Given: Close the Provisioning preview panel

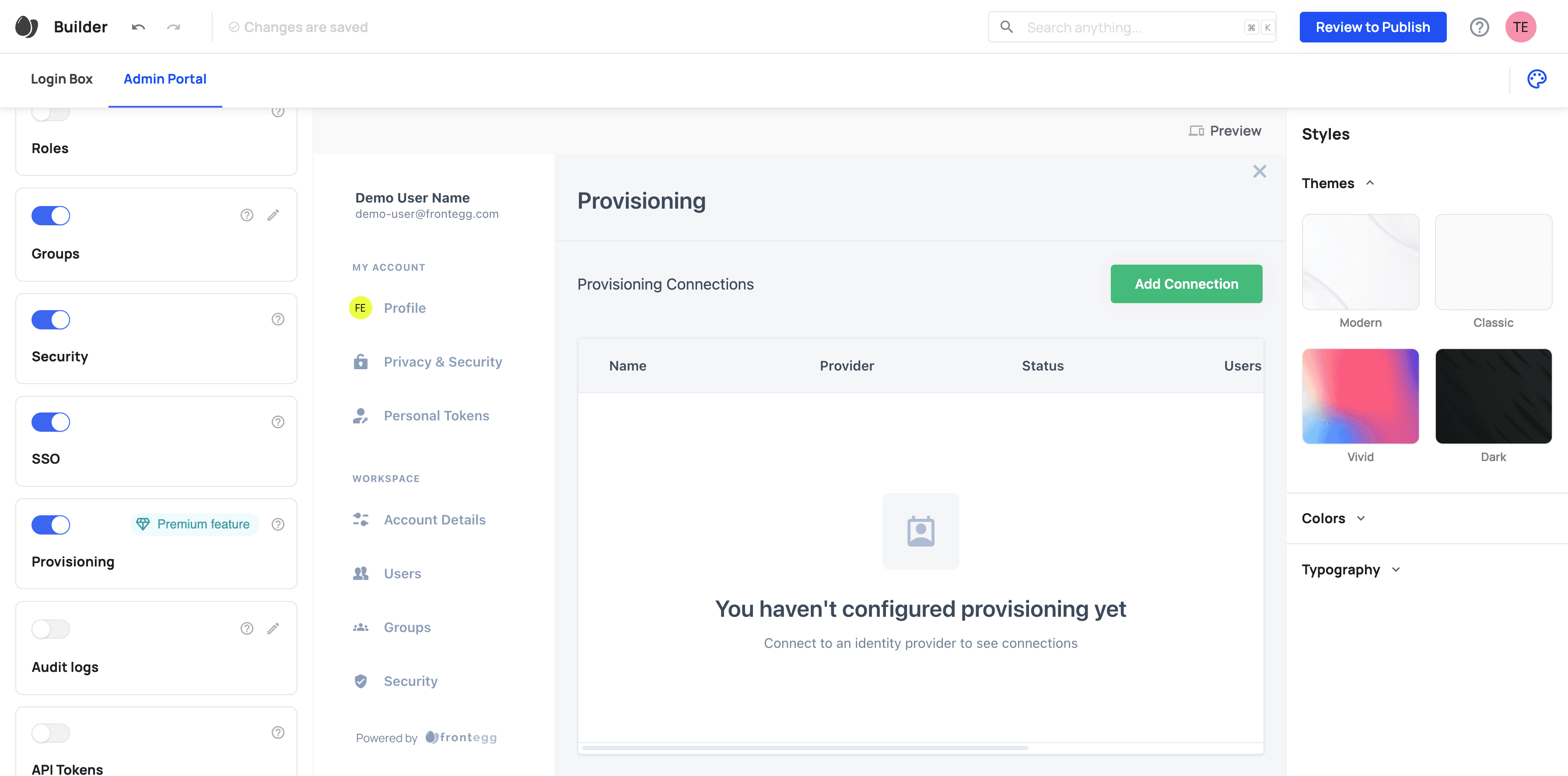Looking at the screenshot, I should pos(1260,171).
